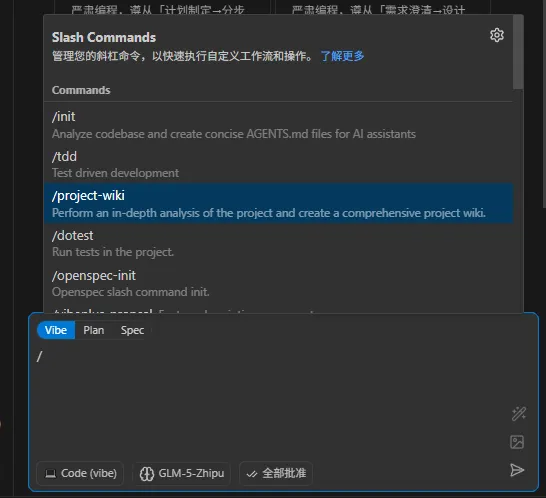Switch to Vibe mode
546x498 pixels.
(x=56, y=330)
